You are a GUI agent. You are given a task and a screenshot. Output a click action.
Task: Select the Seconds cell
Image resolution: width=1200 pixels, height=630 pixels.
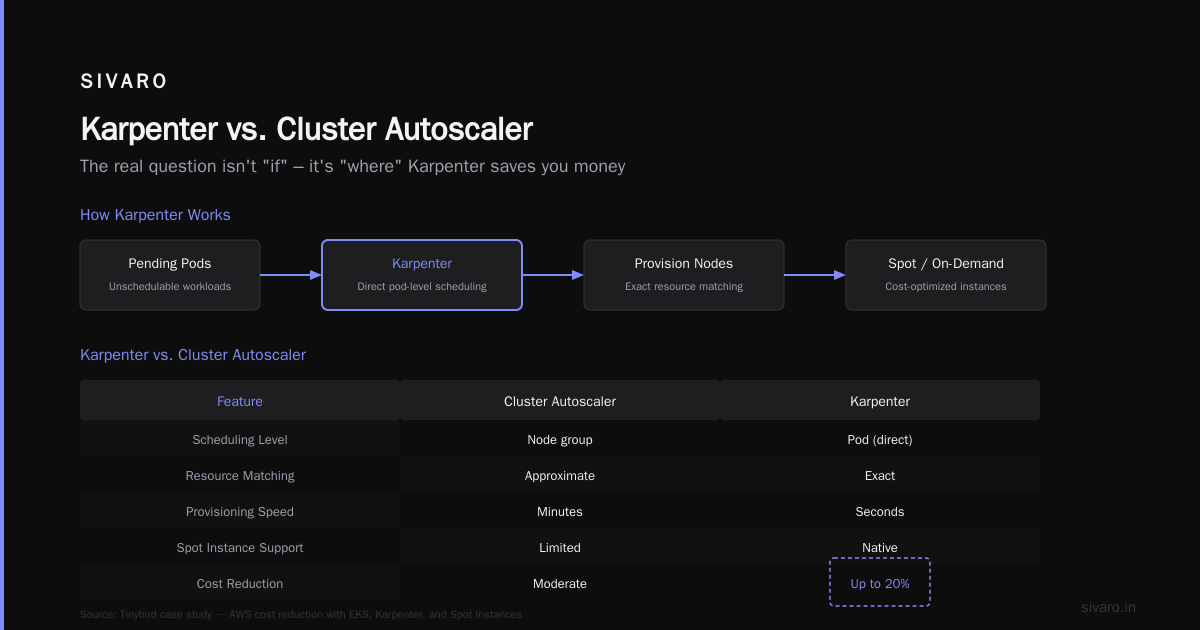pos(880,512)
